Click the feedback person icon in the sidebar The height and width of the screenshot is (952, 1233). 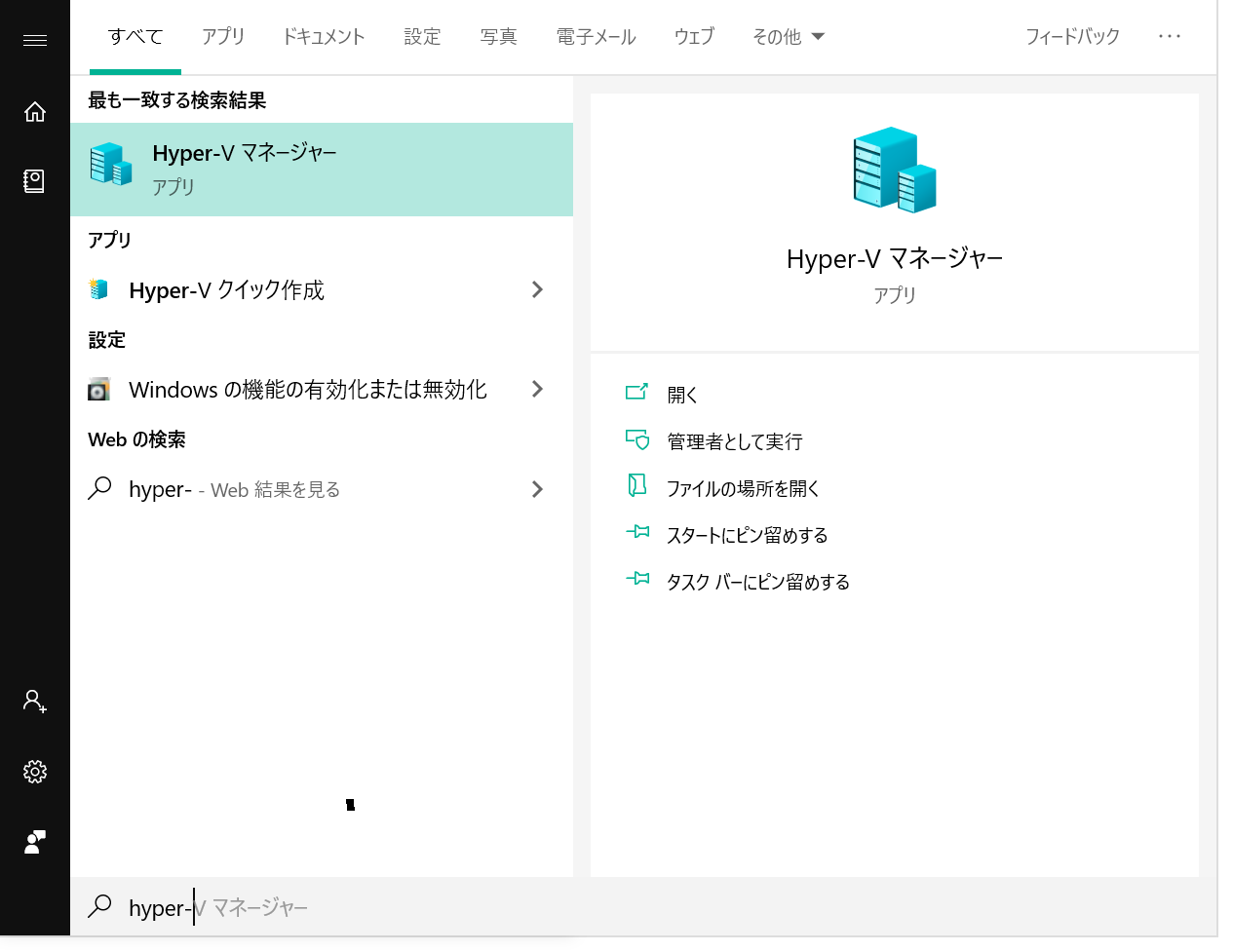[x=35, y=842]
